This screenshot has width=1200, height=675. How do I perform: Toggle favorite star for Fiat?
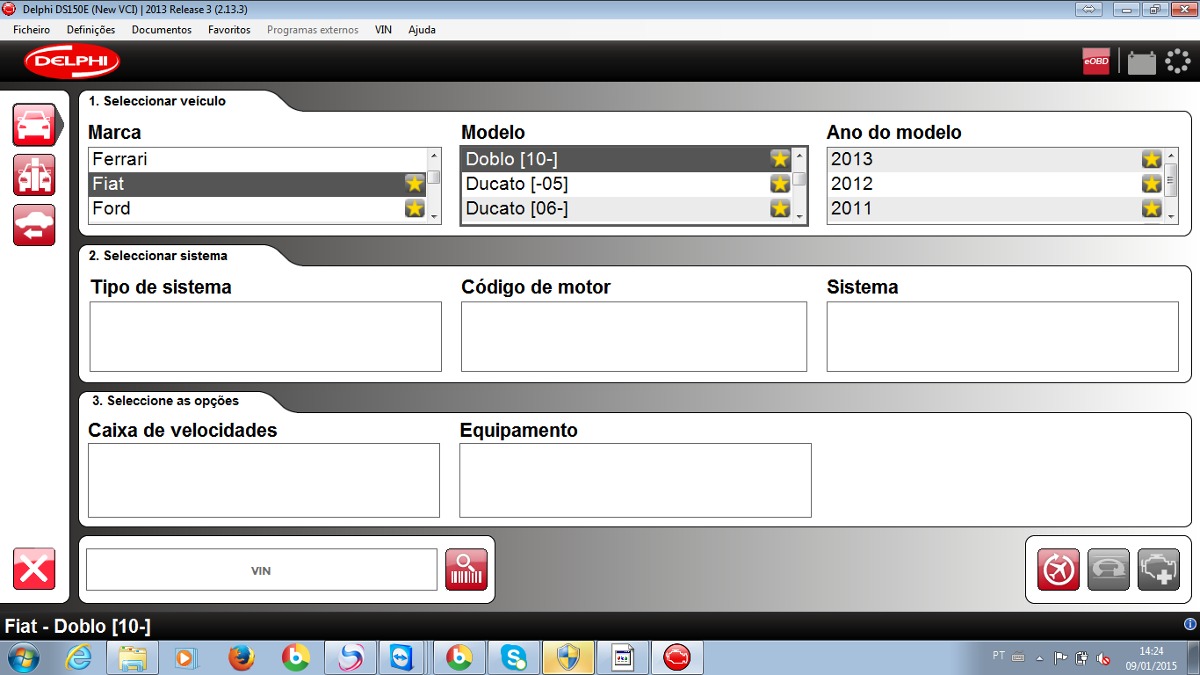pyautogui.click(x=414, y=184)
